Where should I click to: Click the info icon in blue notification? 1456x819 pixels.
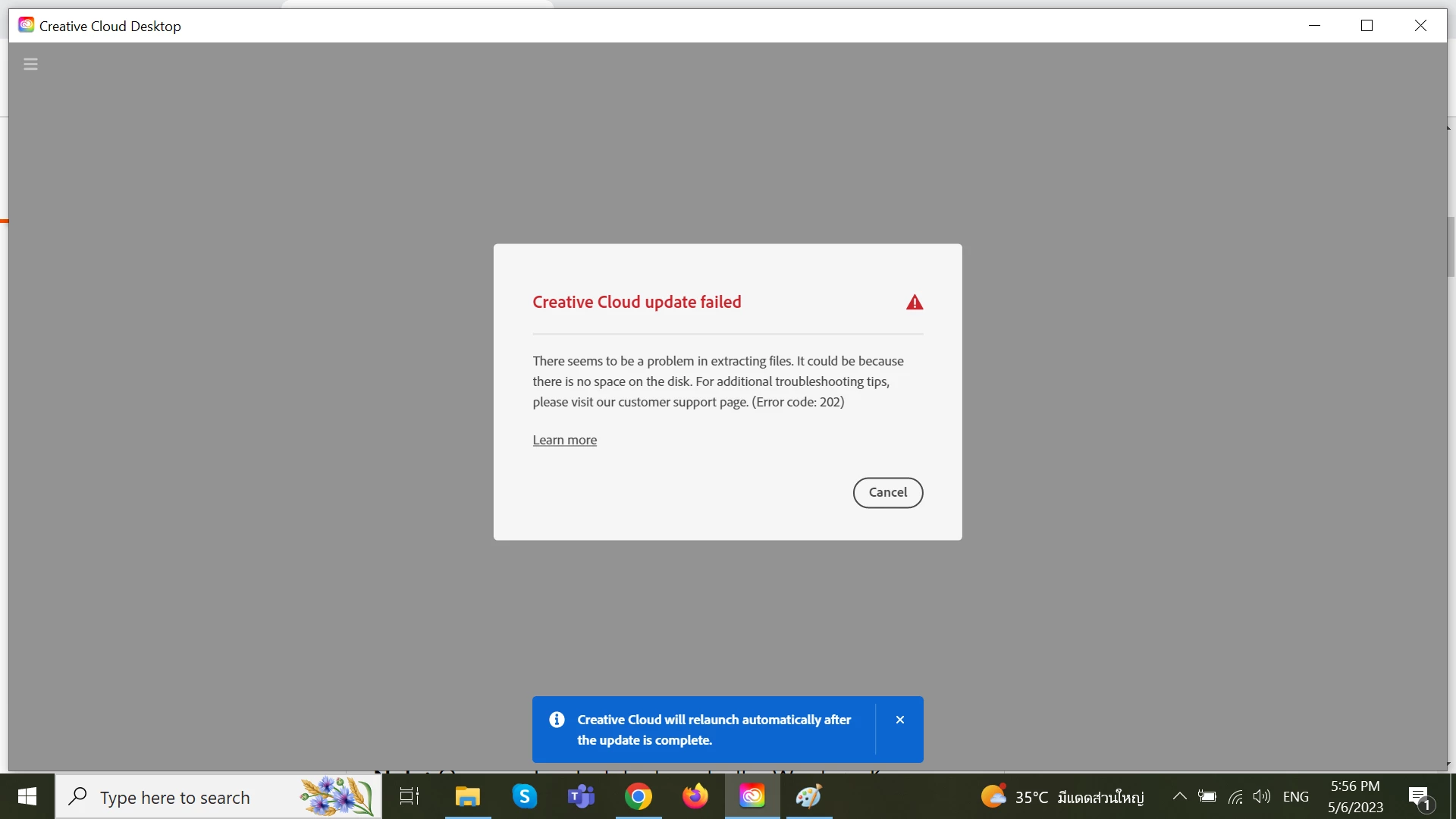(x=557, y=720)
